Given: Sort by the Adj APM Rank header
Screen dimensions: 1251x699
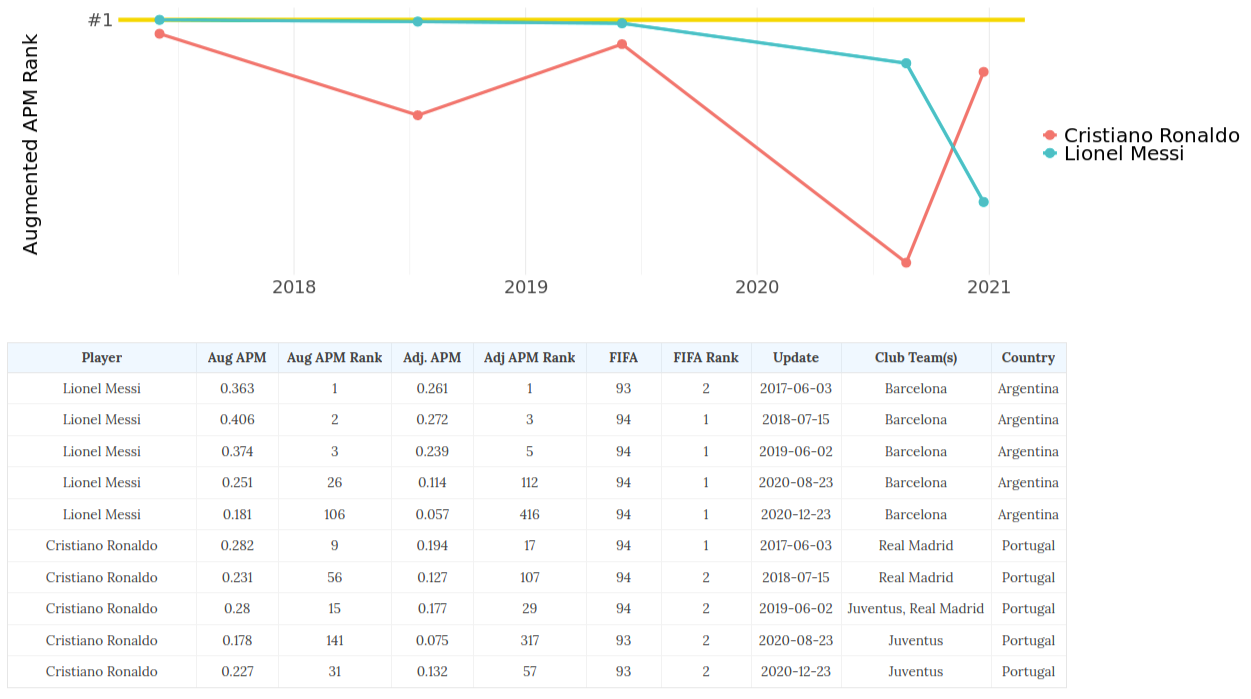Looking at the screenshot, I should 529,357.
